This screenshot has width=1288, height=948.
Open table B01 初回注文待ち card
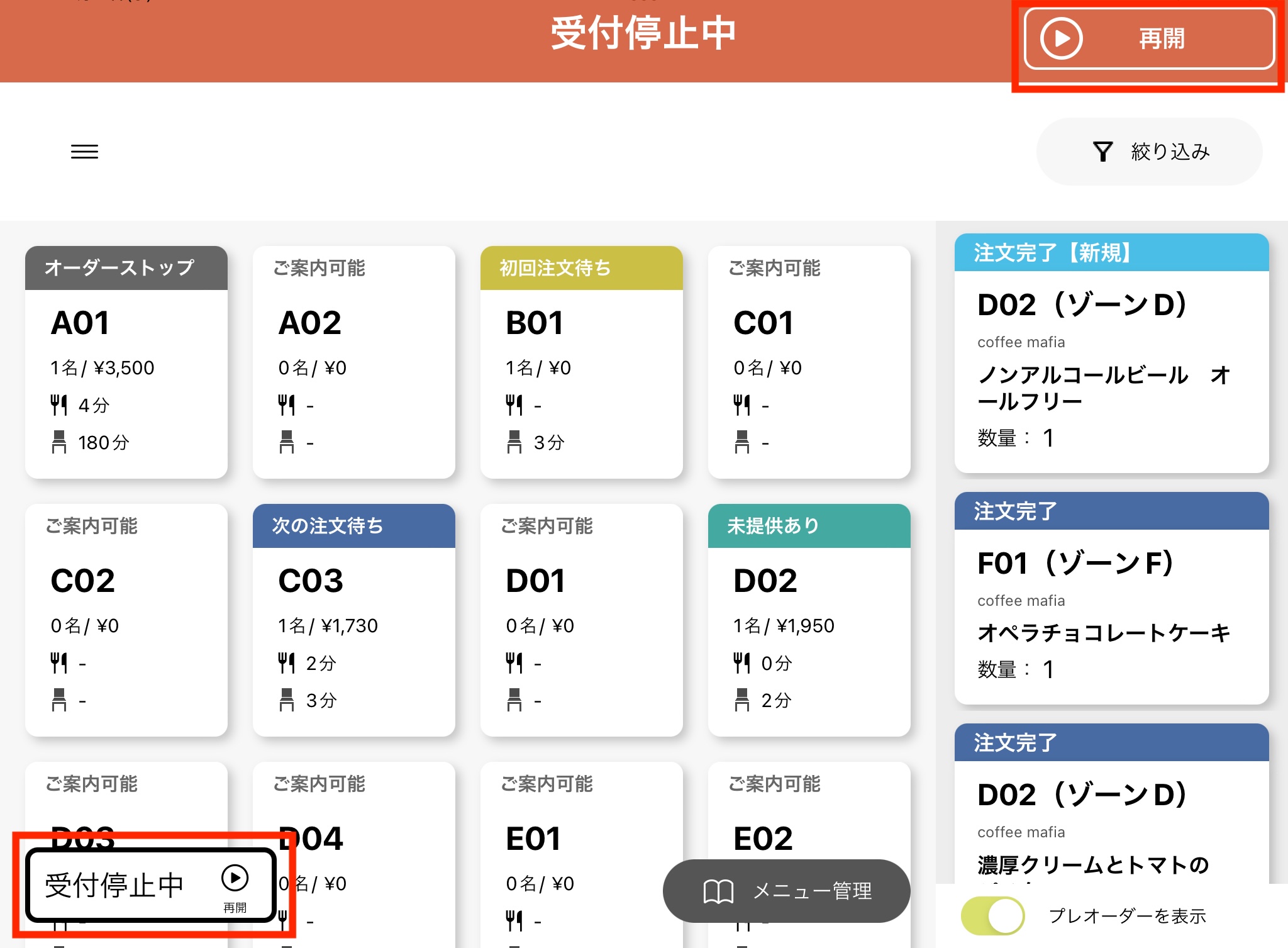point(581,362)
